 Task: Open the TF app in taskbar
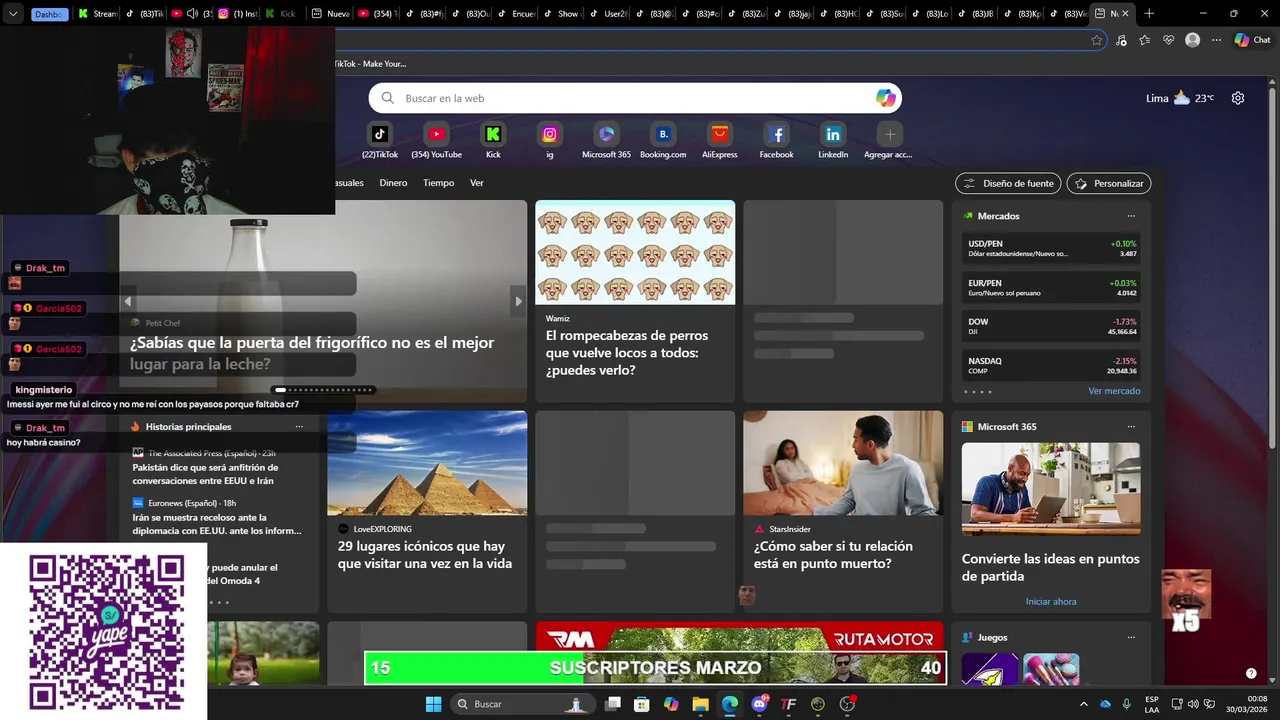coord(788,704)
